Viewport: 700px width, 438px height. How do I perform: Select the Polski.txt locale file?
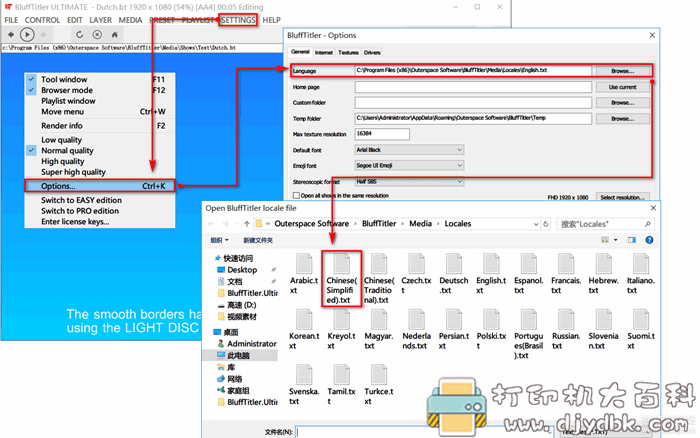pos(491,330)
